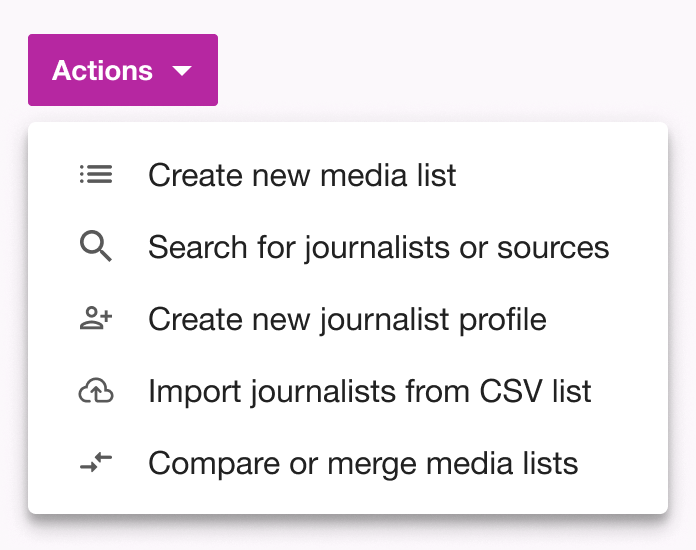The image size is (696, 550).
Task: Select Compare or merge media lists
Action: pyautogui.click(x=348, y=463)
